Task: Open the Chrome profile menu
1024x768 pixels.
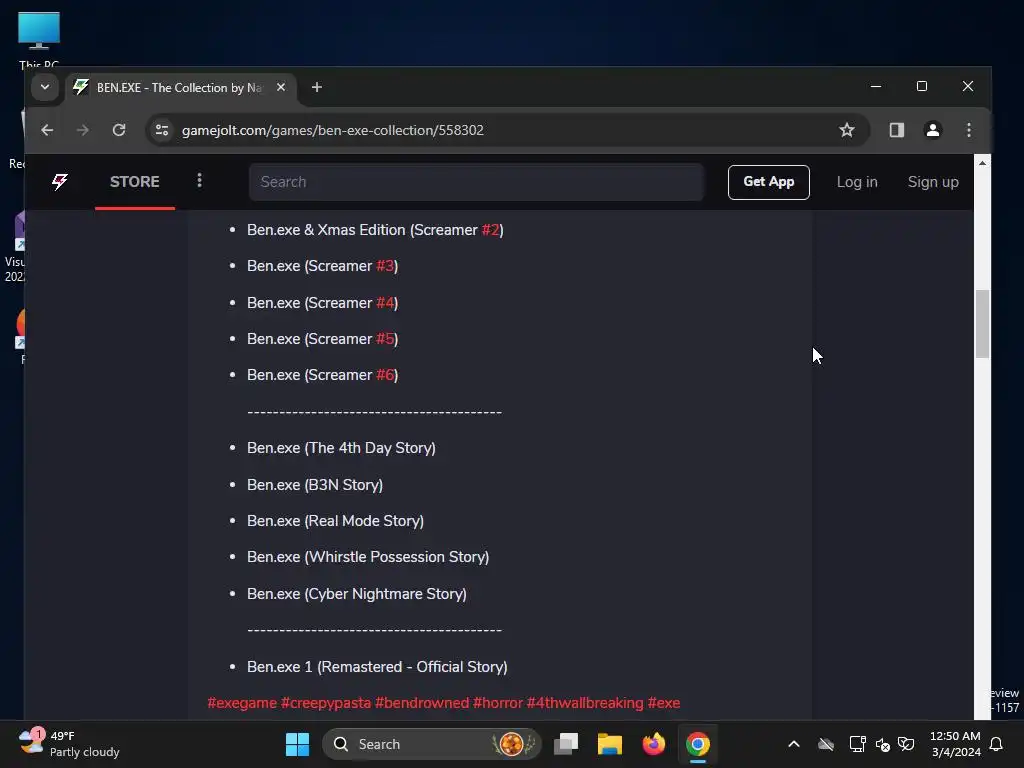Action: coord(933,130)
